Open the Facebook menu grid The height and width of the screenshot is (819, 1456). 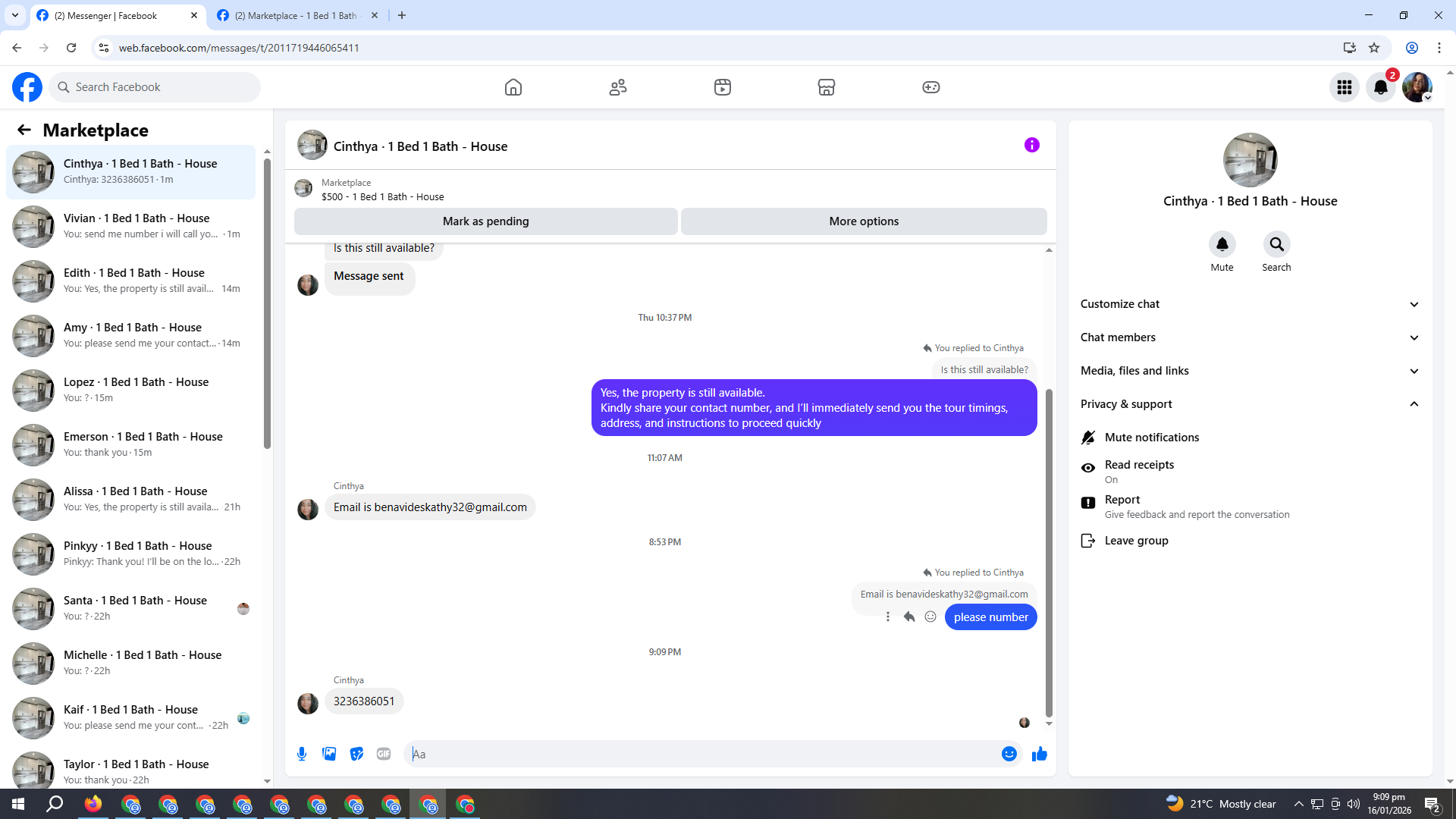coord(1344,87)
